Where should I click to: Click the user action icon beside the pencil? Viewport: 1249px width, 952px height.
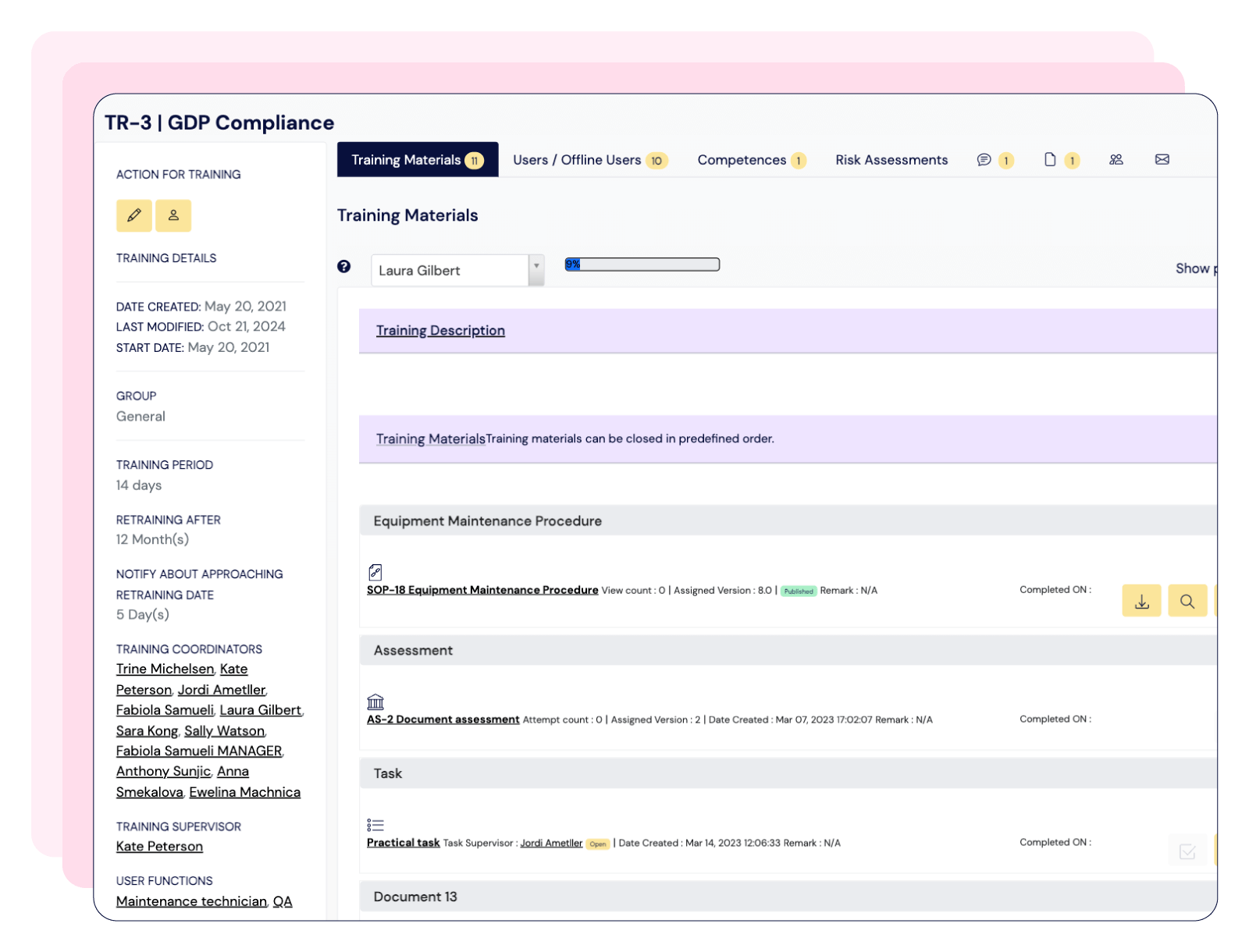[x=173, y=215]
